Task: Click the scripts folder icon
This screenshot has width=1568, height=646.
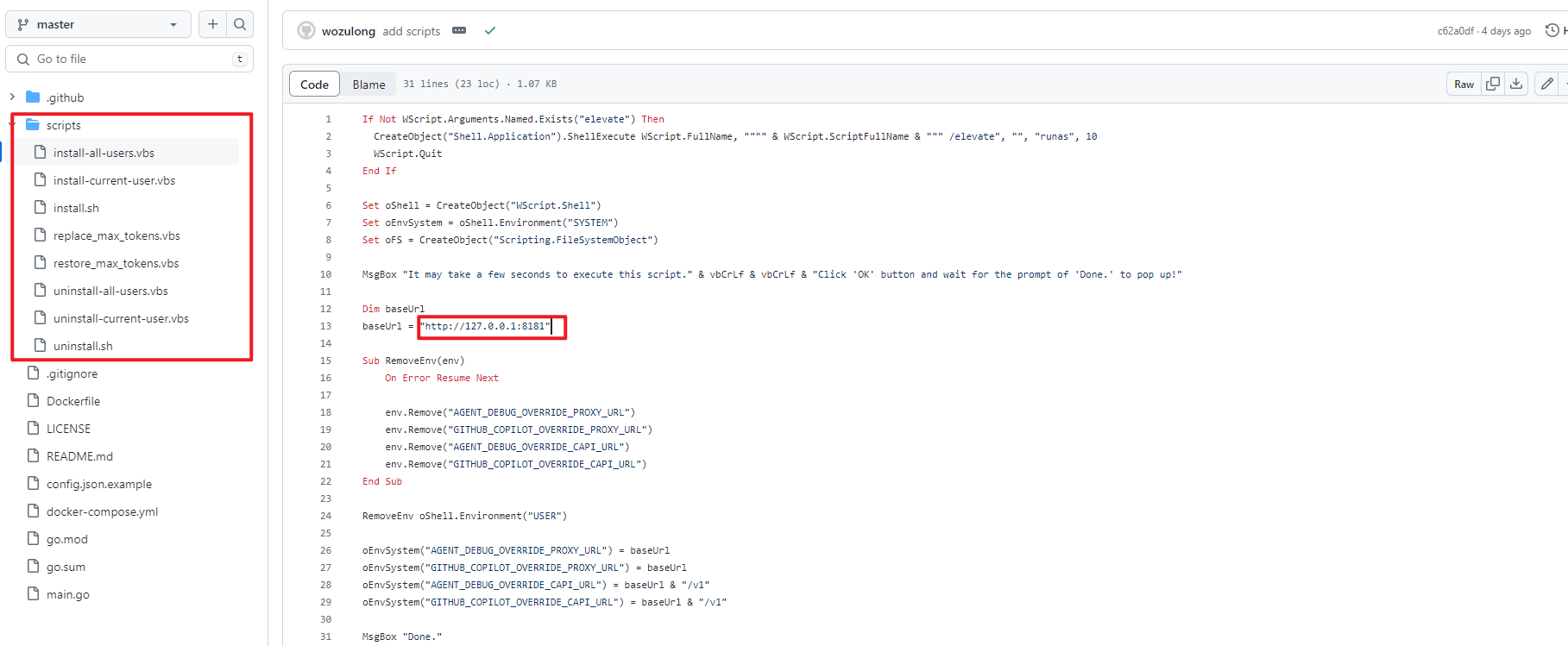Action: point(33,124)
